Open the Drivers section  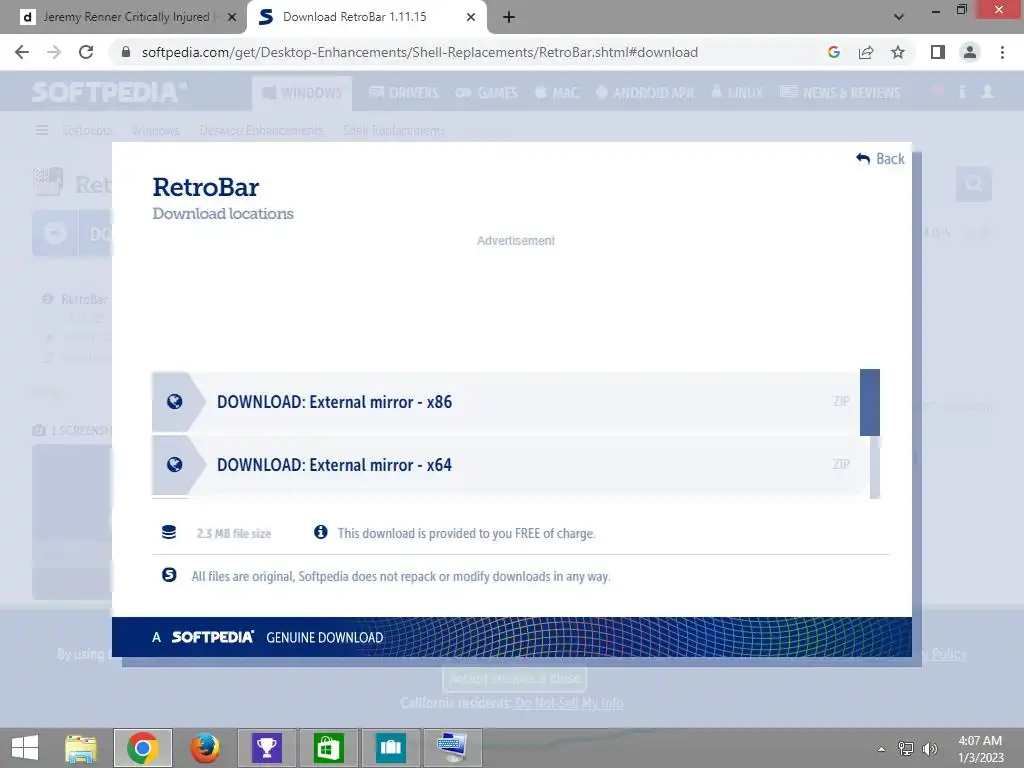[404, 93]
